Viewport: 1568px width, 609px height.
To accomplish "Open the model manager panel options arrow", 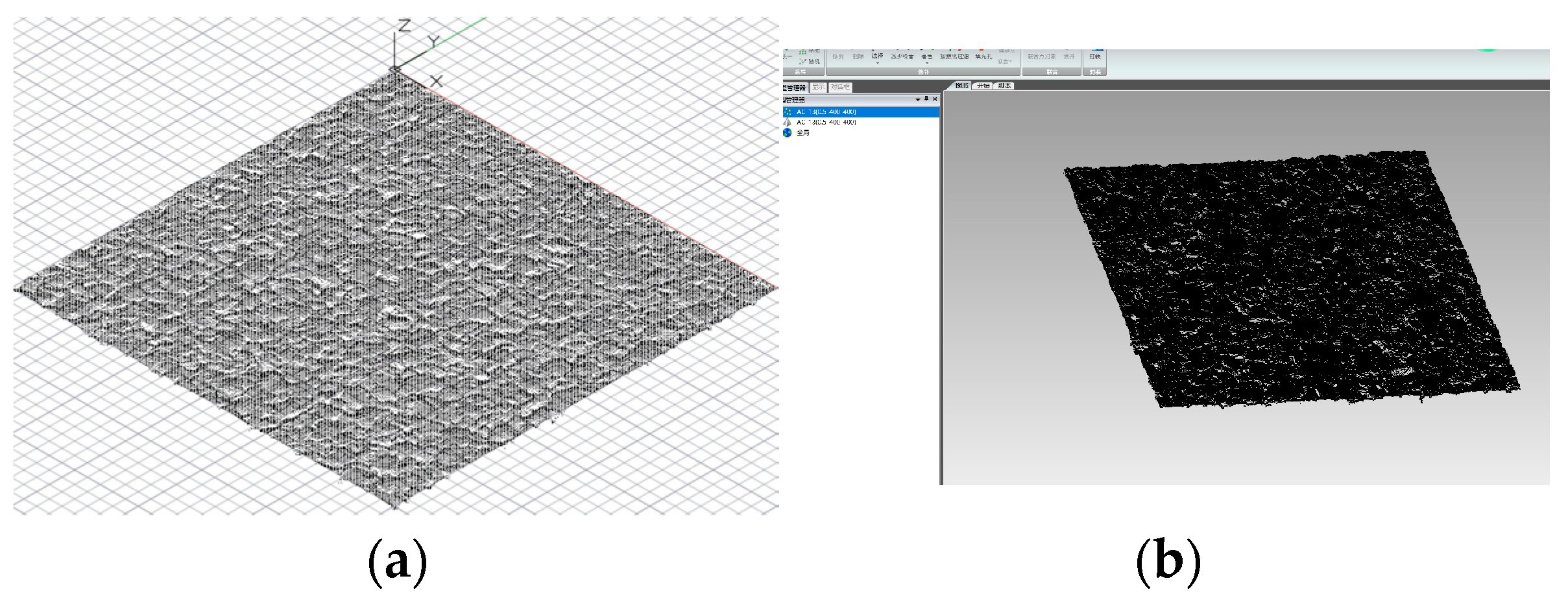I will (x=917, y=99).
